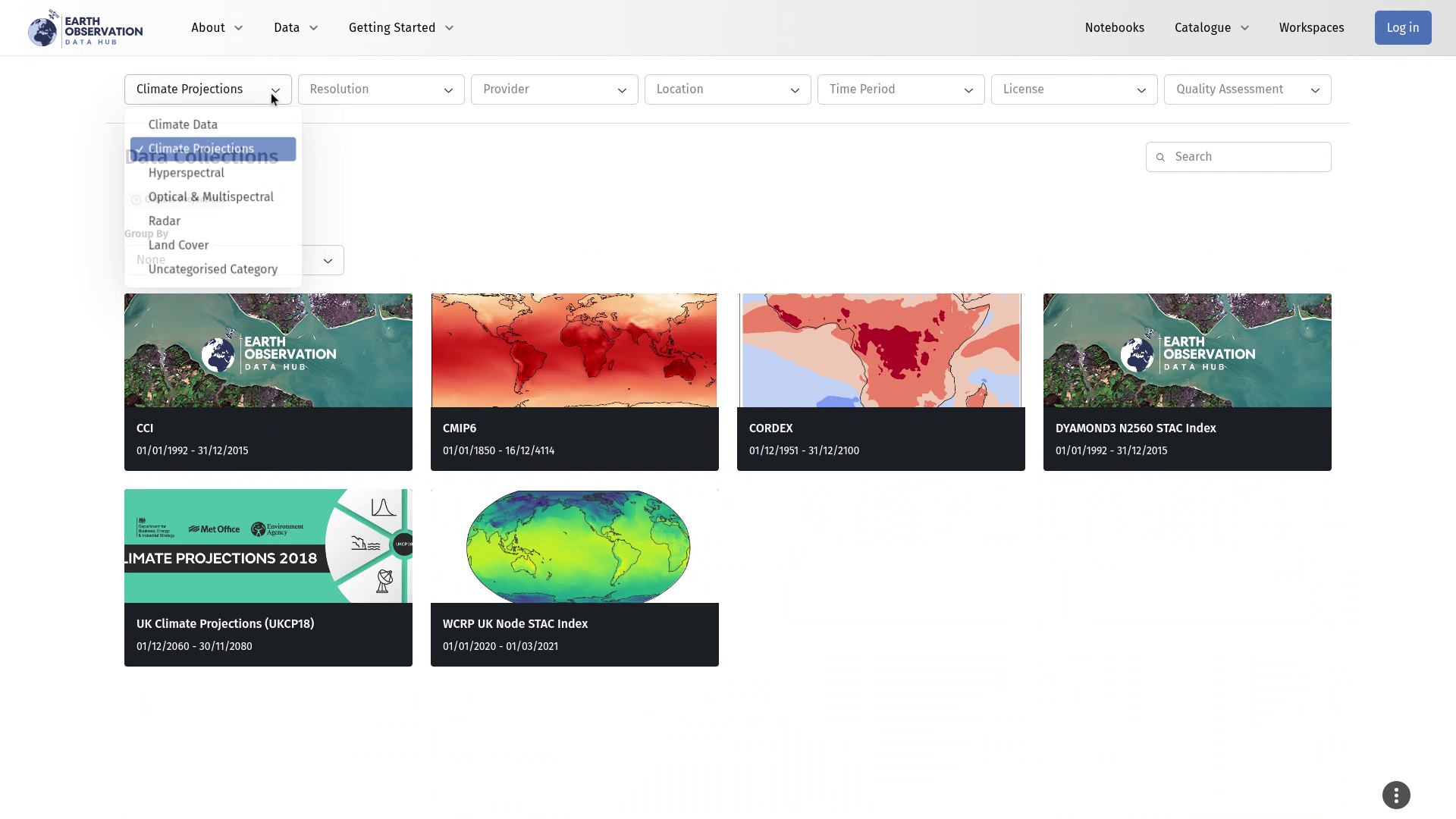Viewport: 1456px width, 819px height.
Task: Open the Location filter dropdown
Action: click(727, 89)
